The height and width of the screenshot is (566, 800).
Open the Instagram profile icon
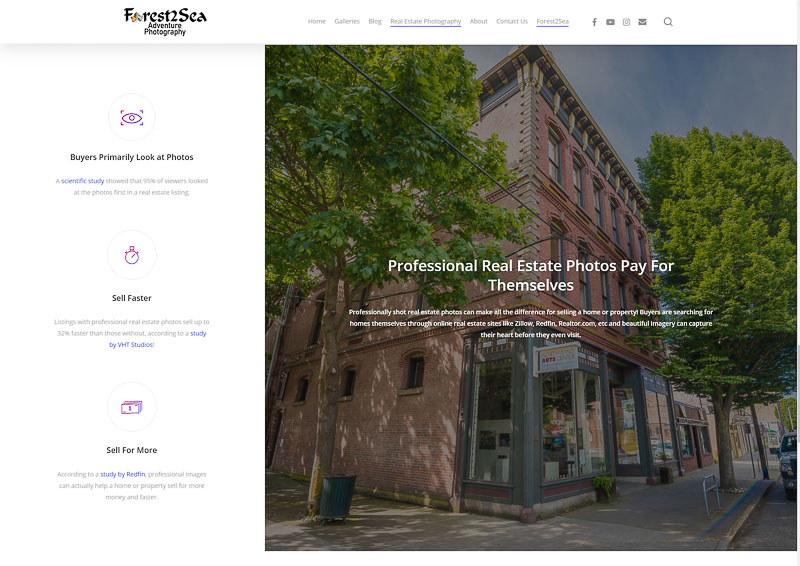point(626,22)
